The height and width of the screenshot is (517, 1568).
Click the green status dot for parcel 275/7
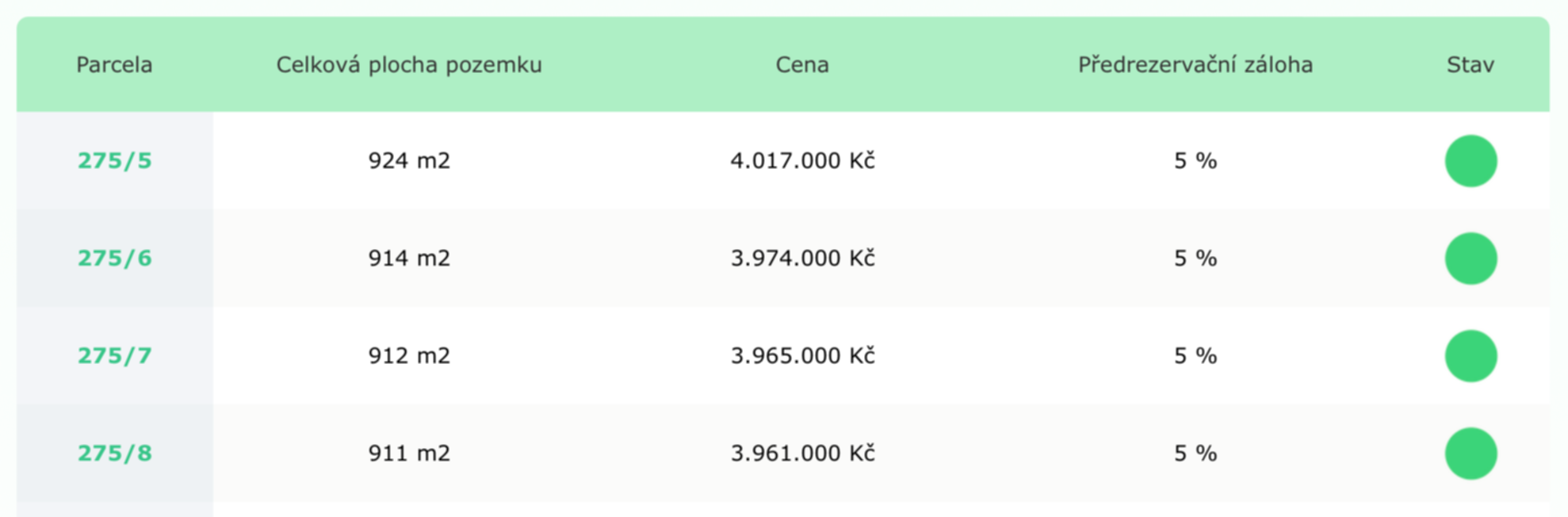click(1470, 356)
